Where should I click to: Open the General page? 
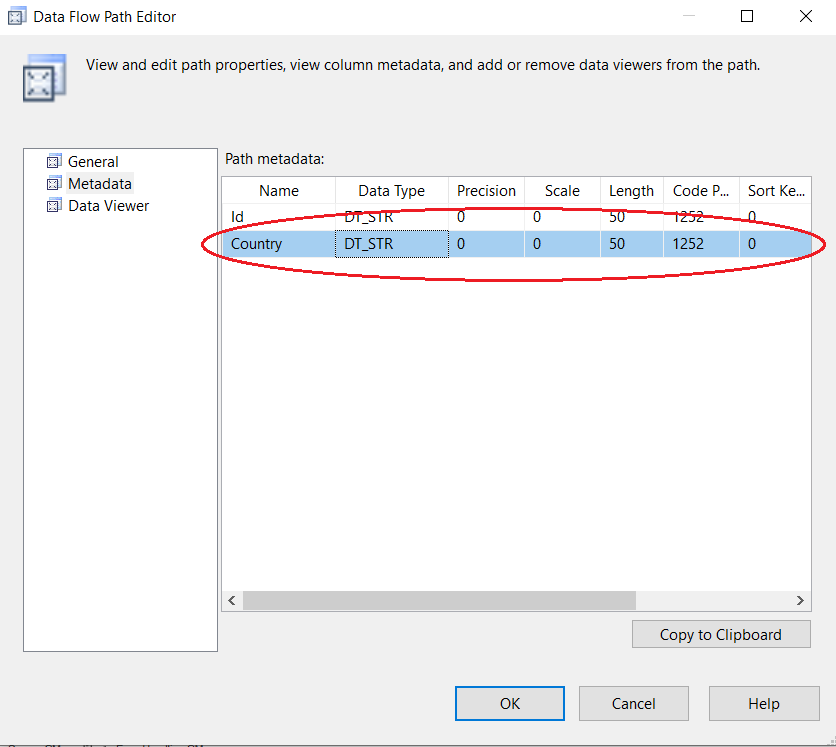coord(93,162)
